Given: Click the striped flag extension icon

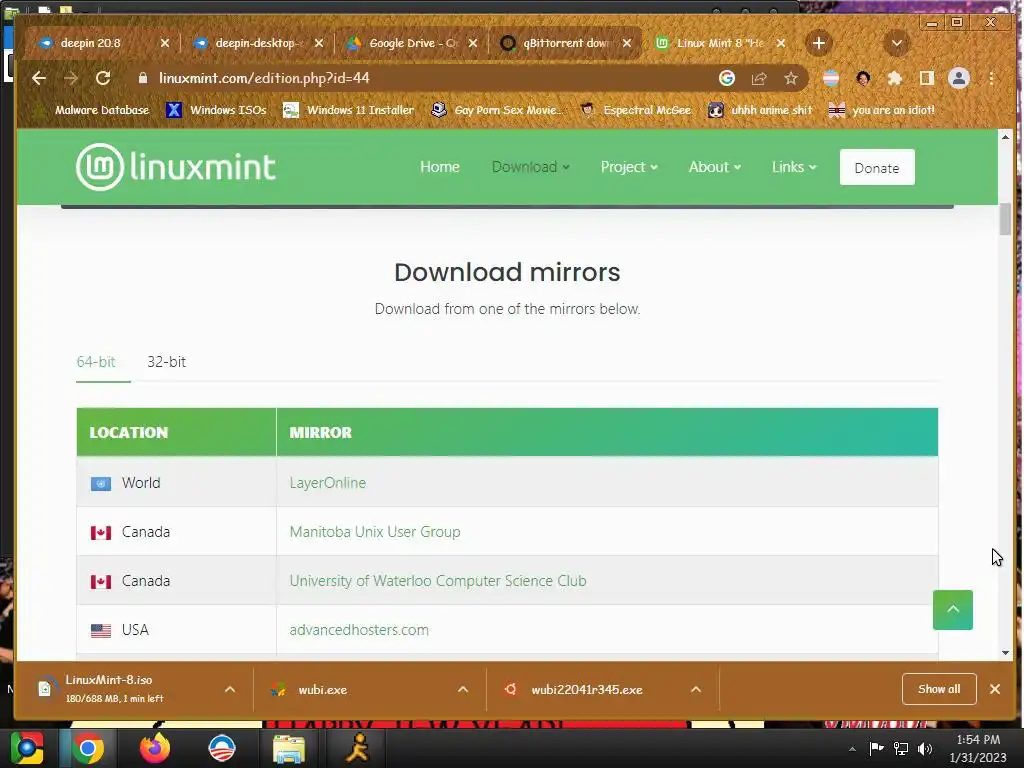Looking at the screenshot, I should click(x=831, y=78).
